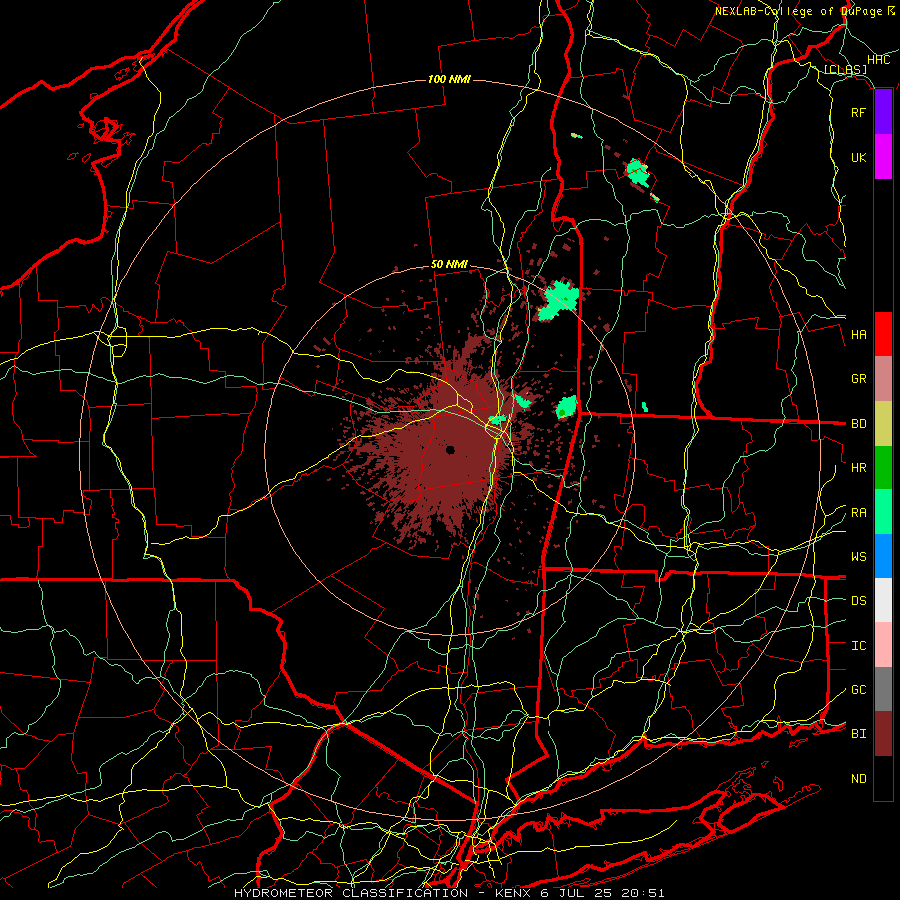Click the Hydrometeor Classification KENX timestamp caption
This screenshot has width=900, height=900.
449,893
